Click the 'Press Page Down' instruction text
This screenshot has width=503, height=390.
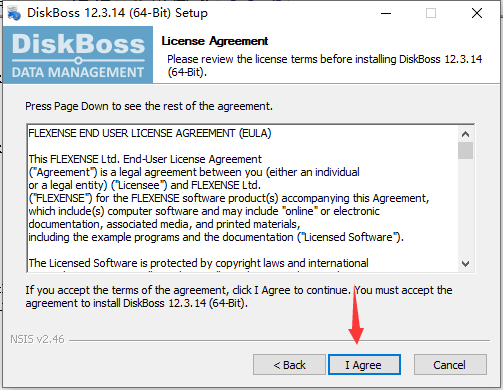click(149, 106)
